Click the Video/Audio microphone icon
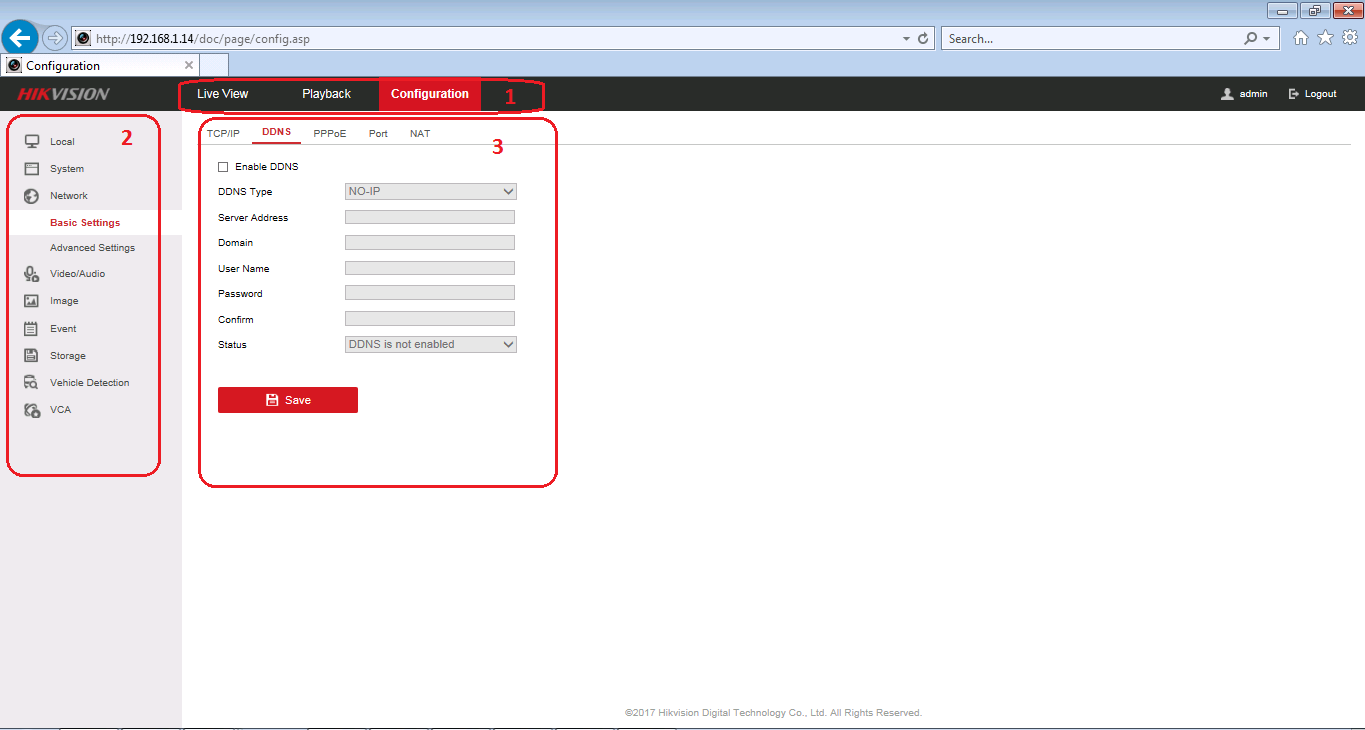The height and width of the screenshot is (730, 1365). tap(31, 274)
